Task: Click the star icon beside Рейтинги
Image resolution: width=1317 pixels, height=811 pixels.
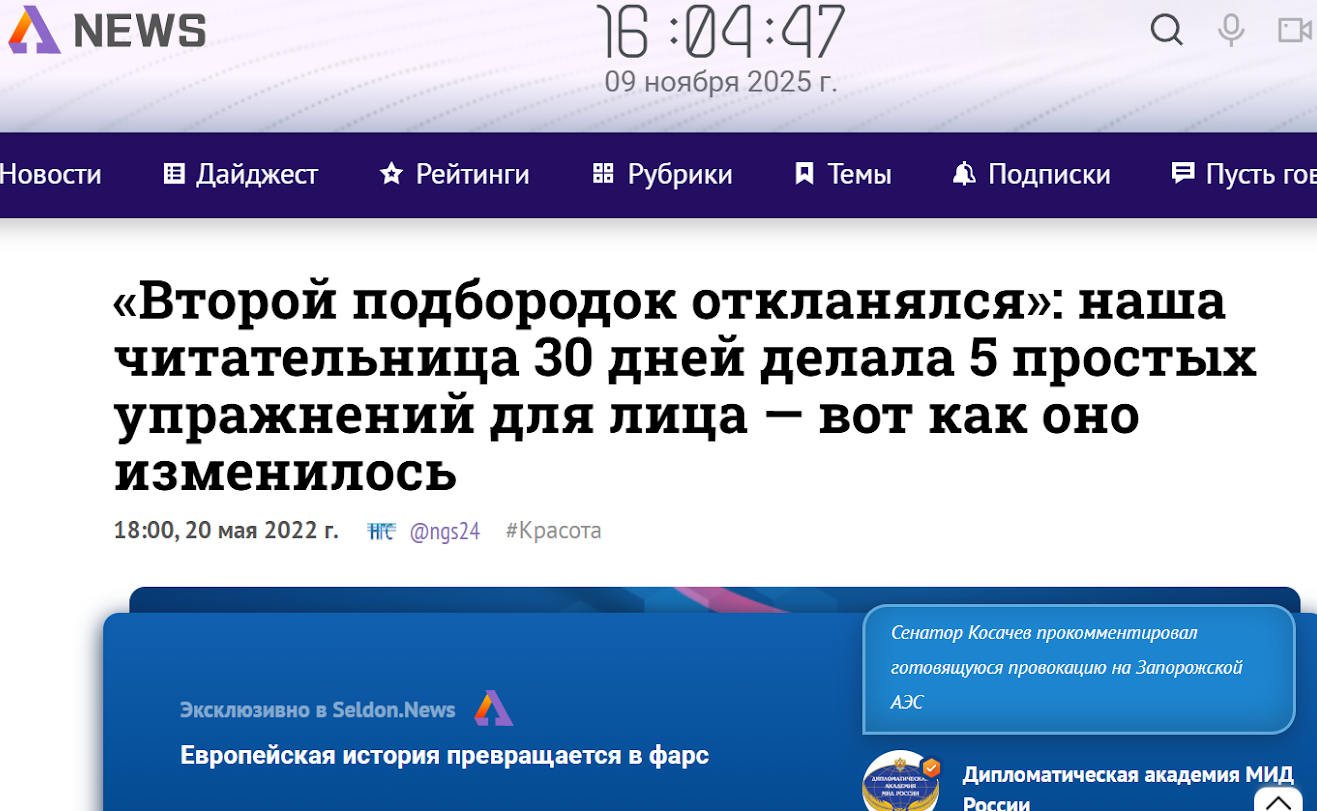Action: (x=391, y=174)
